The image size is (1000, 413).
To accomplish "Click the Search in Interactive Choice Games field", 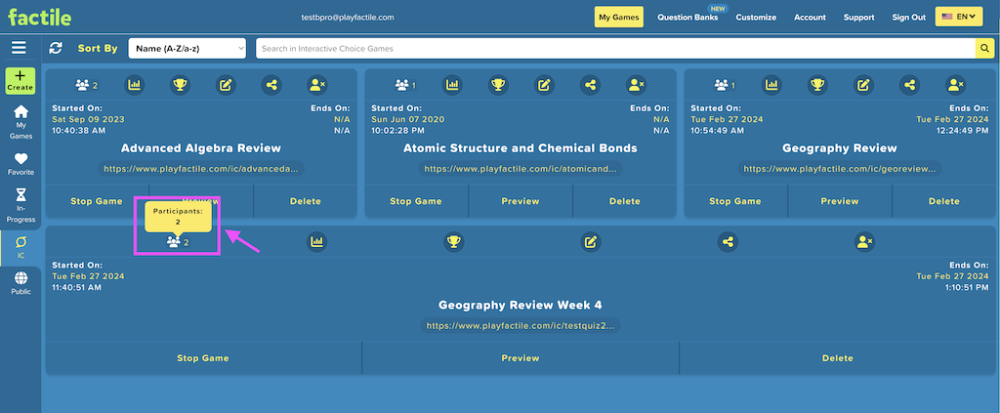I will (616, 48).
